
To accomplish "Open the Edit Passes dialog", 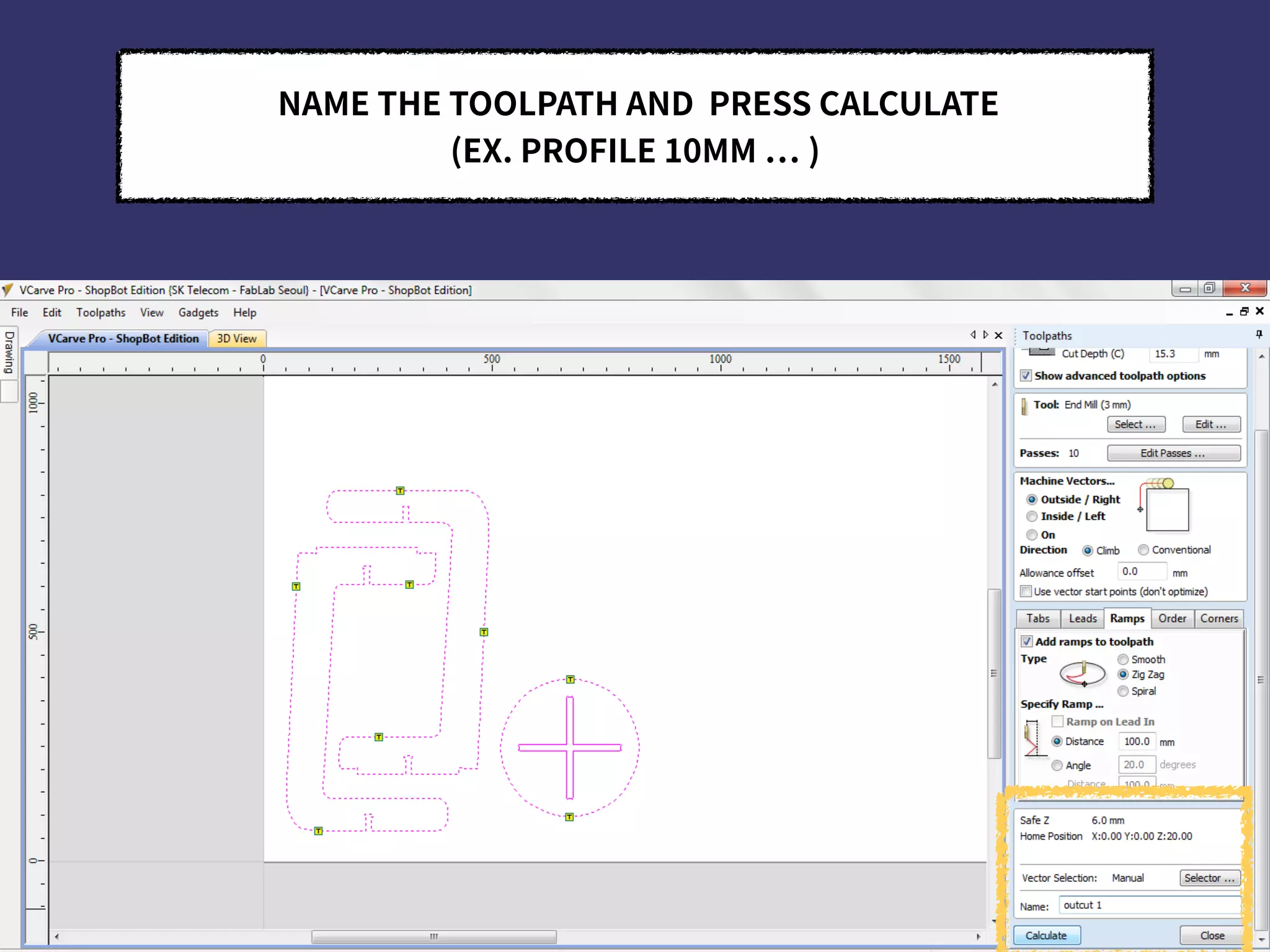I will (1173, 453).
